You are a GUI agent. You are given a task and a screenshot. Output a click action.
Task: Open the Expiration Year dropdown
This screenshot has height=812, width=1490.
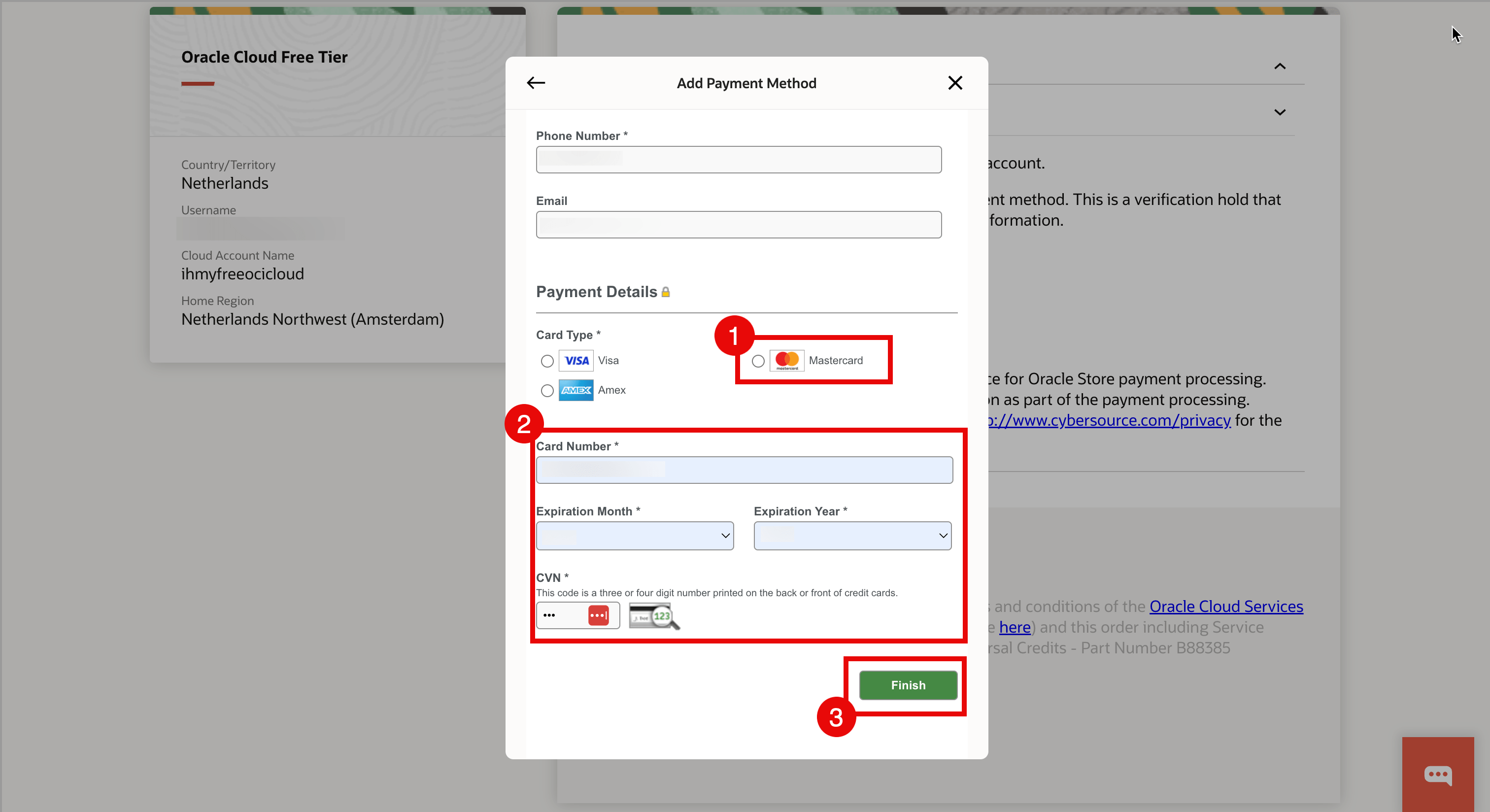click(x=852, y=536)
